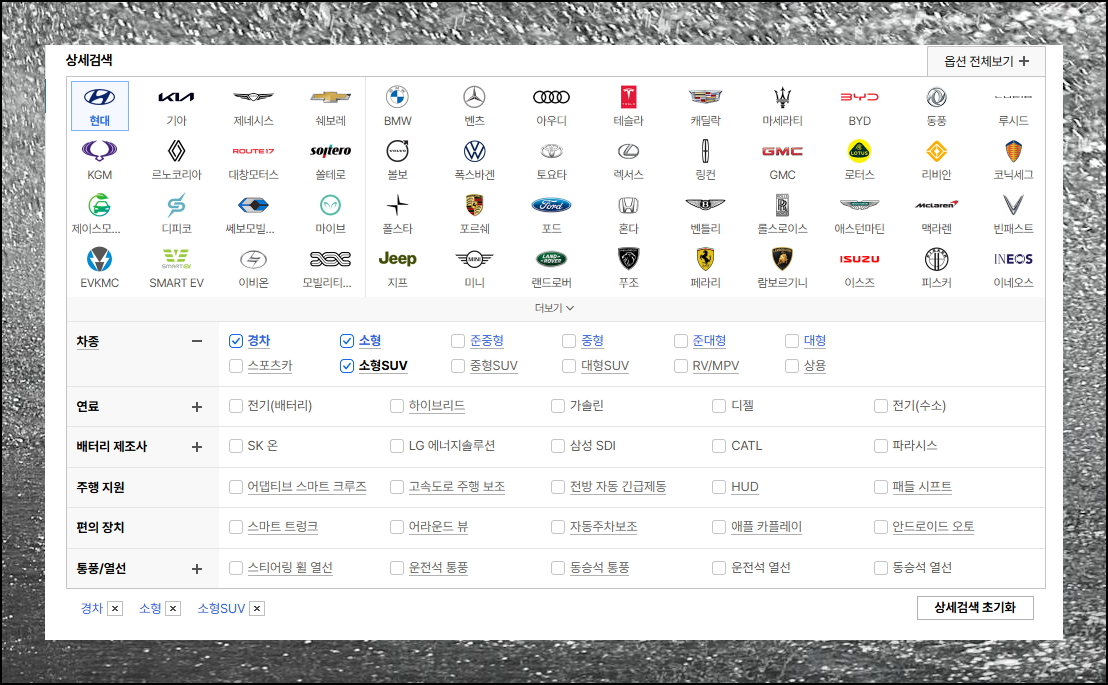Image resolution: width=1108 pixels, height=685 pixels.
Task: Select the KGM brand logo
Action: 100,151
